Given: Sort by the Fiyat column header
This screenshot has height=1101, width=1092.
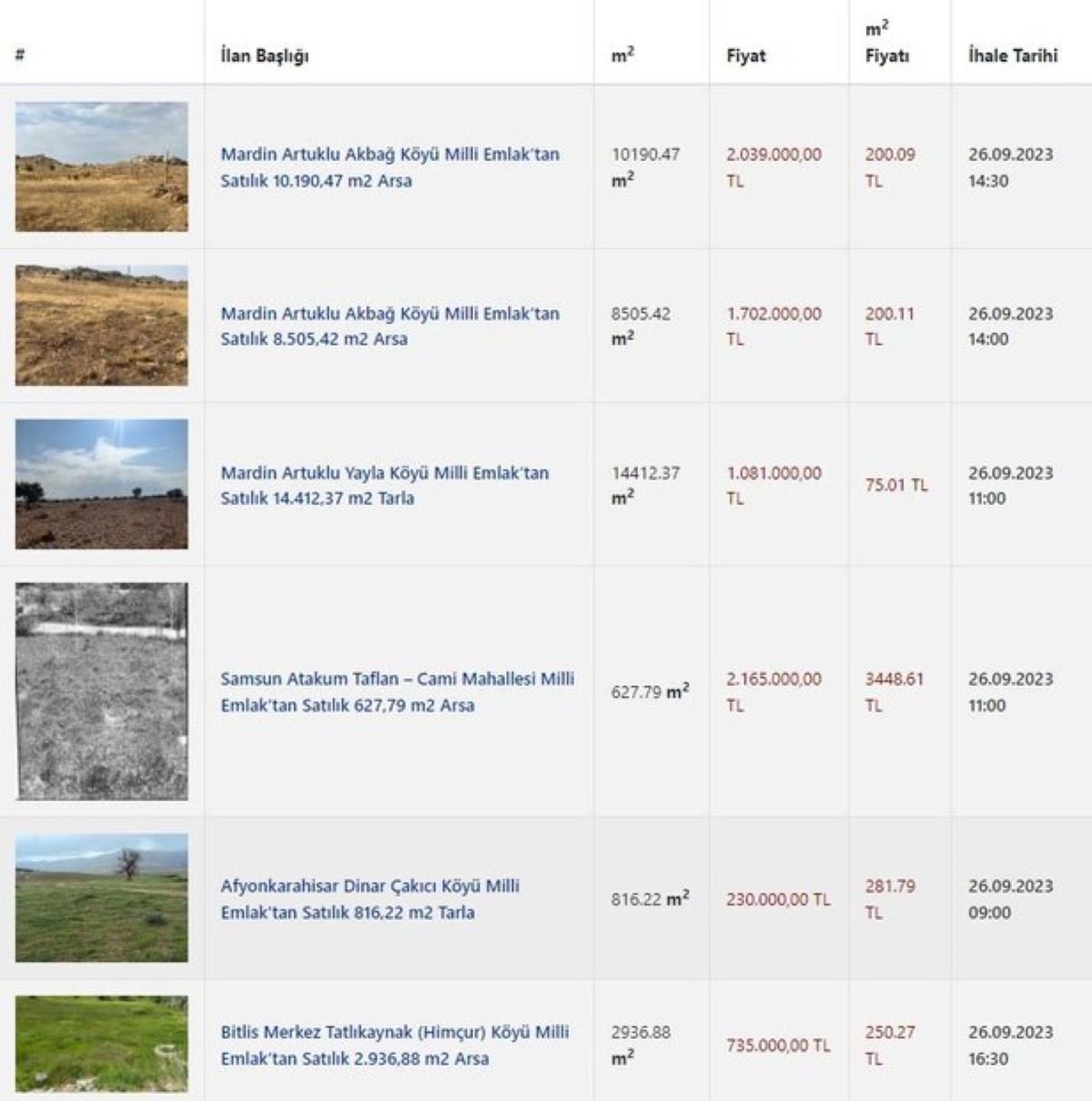Looking at the screenshot, I should [x=745, y=56].
